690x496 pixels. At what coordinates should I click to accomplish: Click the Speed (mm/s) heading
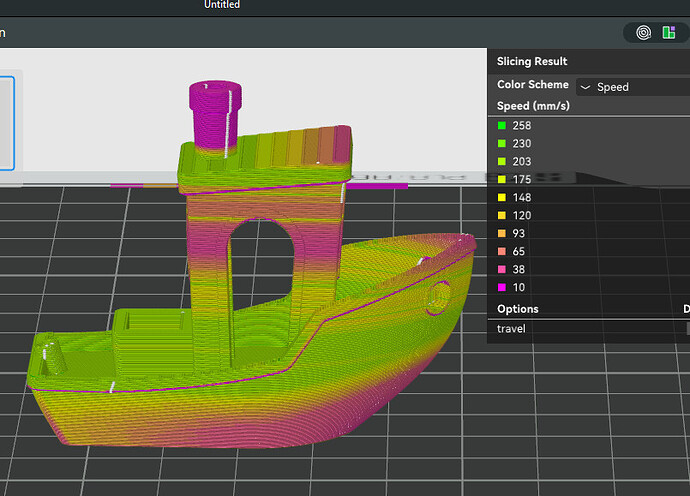[533, 106]
